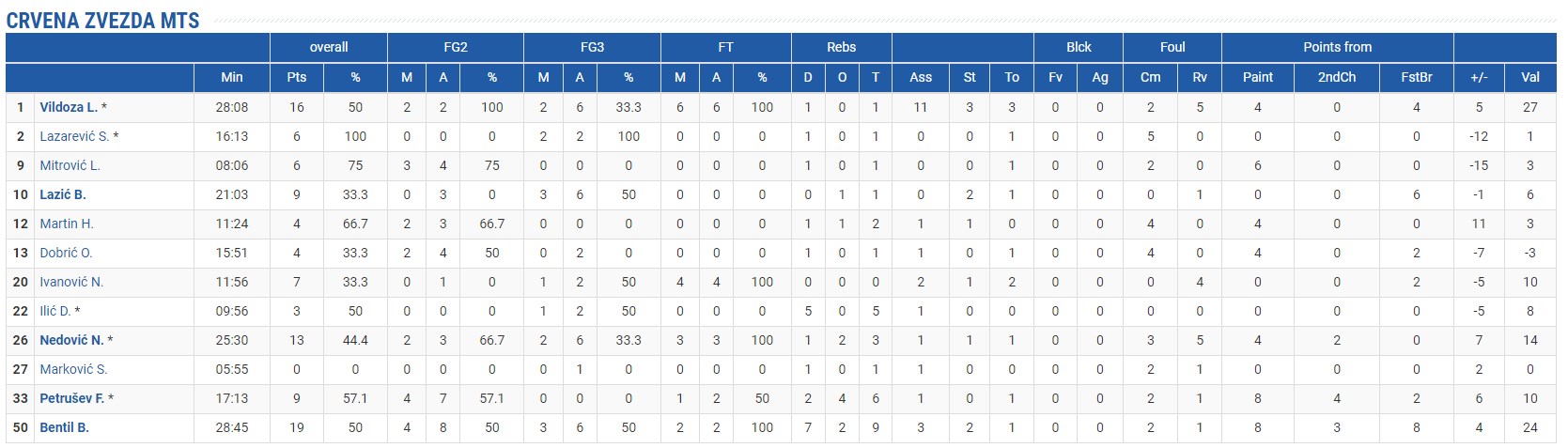1568x448 pixels.
Task: Open Mitrović L. player page
Action: (x=70, y=165)
